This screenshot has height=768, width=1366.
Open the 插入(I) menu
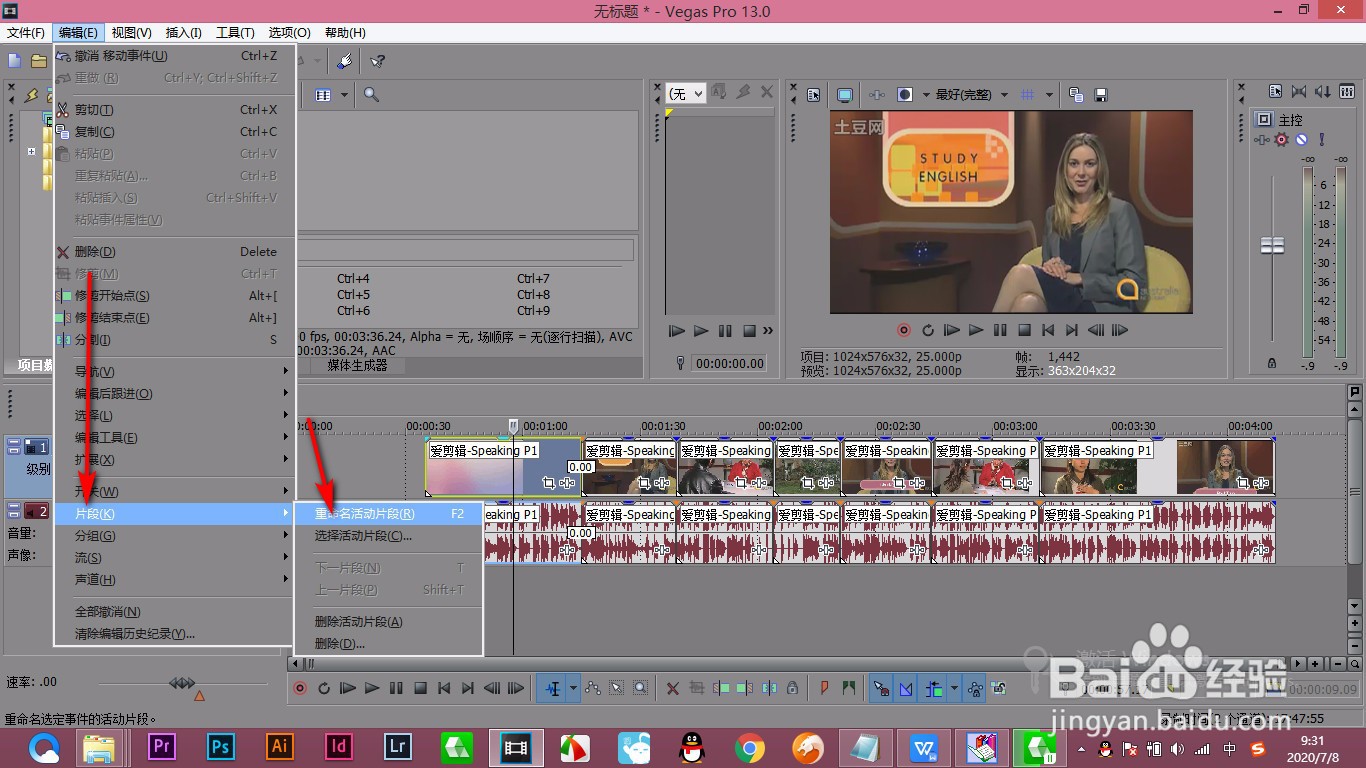pyautogui.click(x=184, y=33)
